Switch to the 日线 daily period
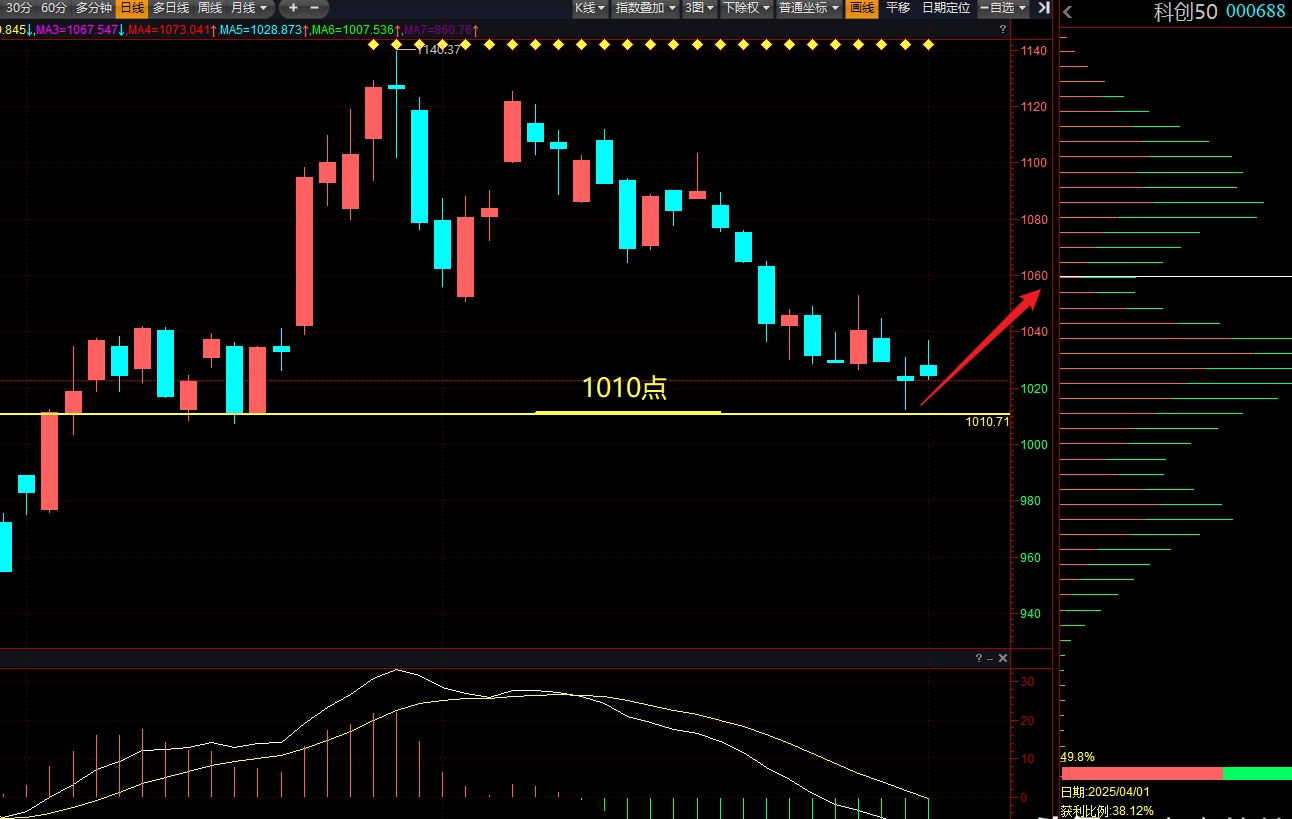This screenshot has height=819, width=1292. point(132,8)
